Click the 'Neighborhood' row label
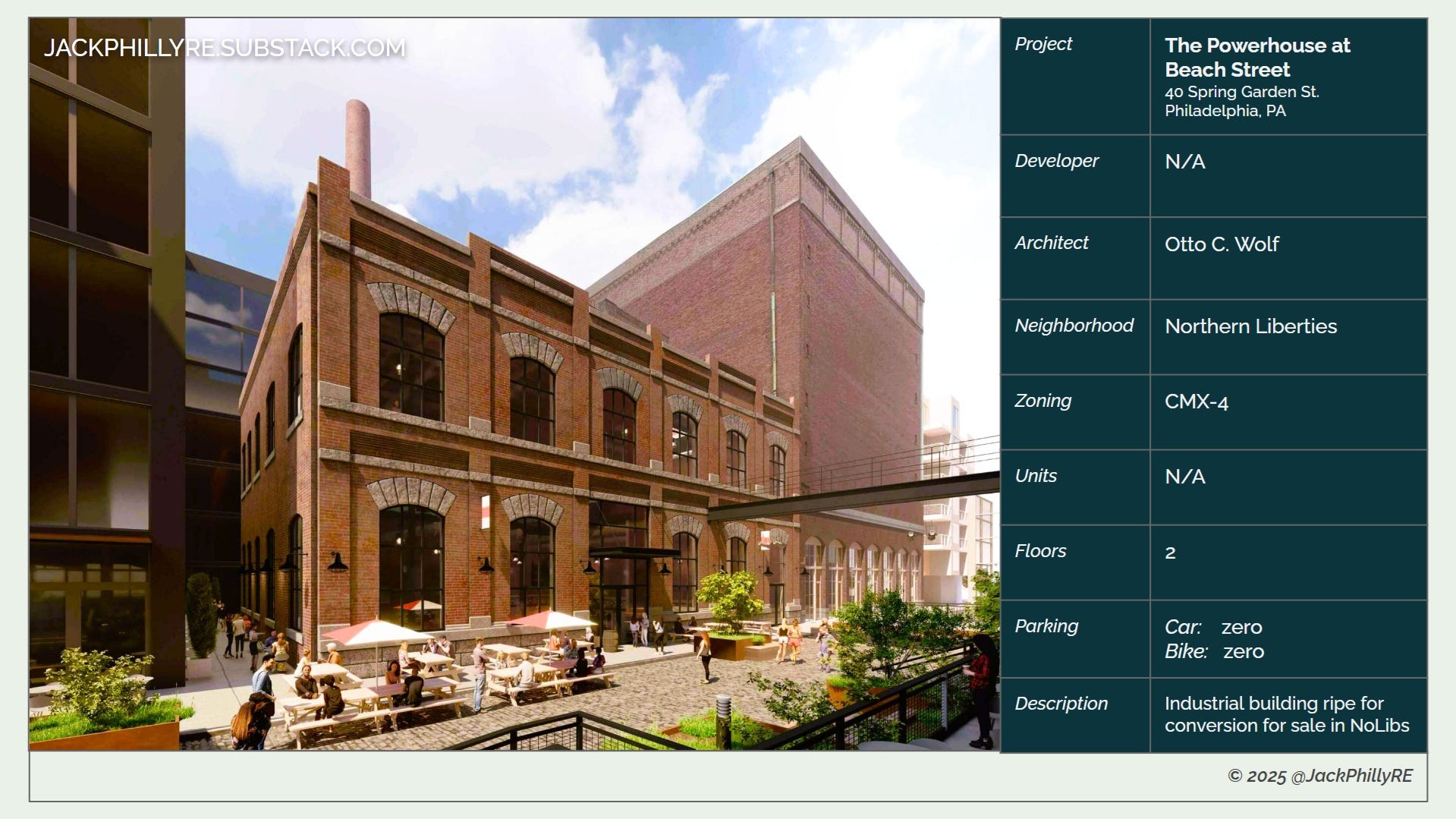1456x819 pixels. tap(1074, 326)
